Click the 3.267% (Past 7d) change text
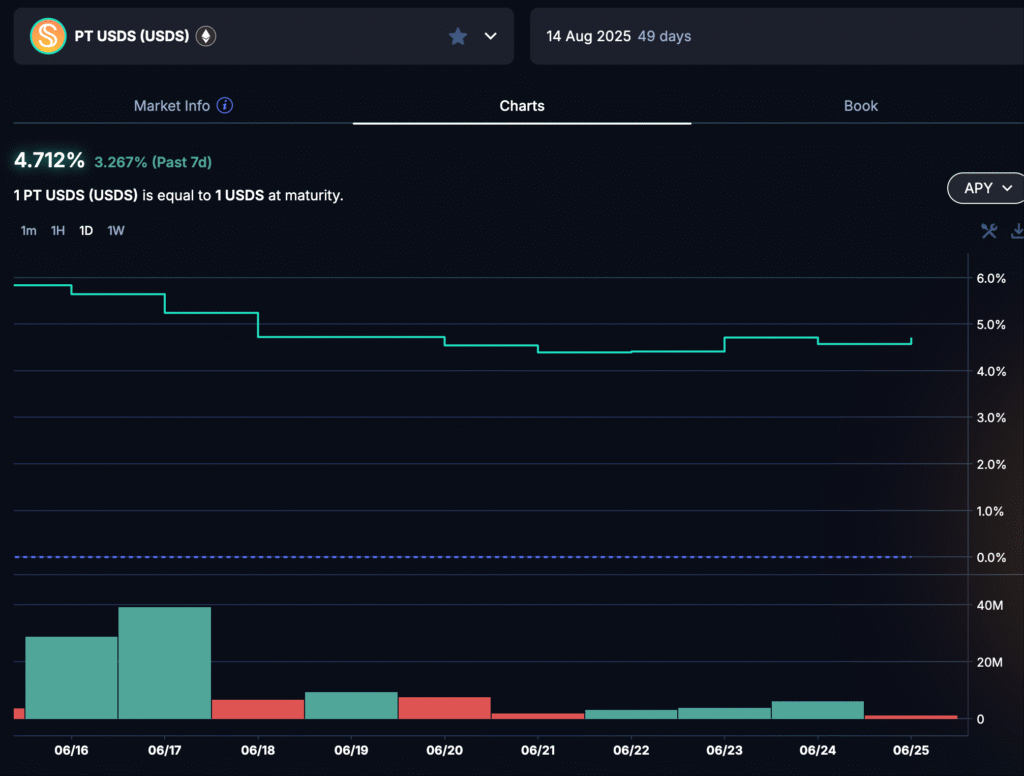Screen dimensions: 1024x776 153,162
